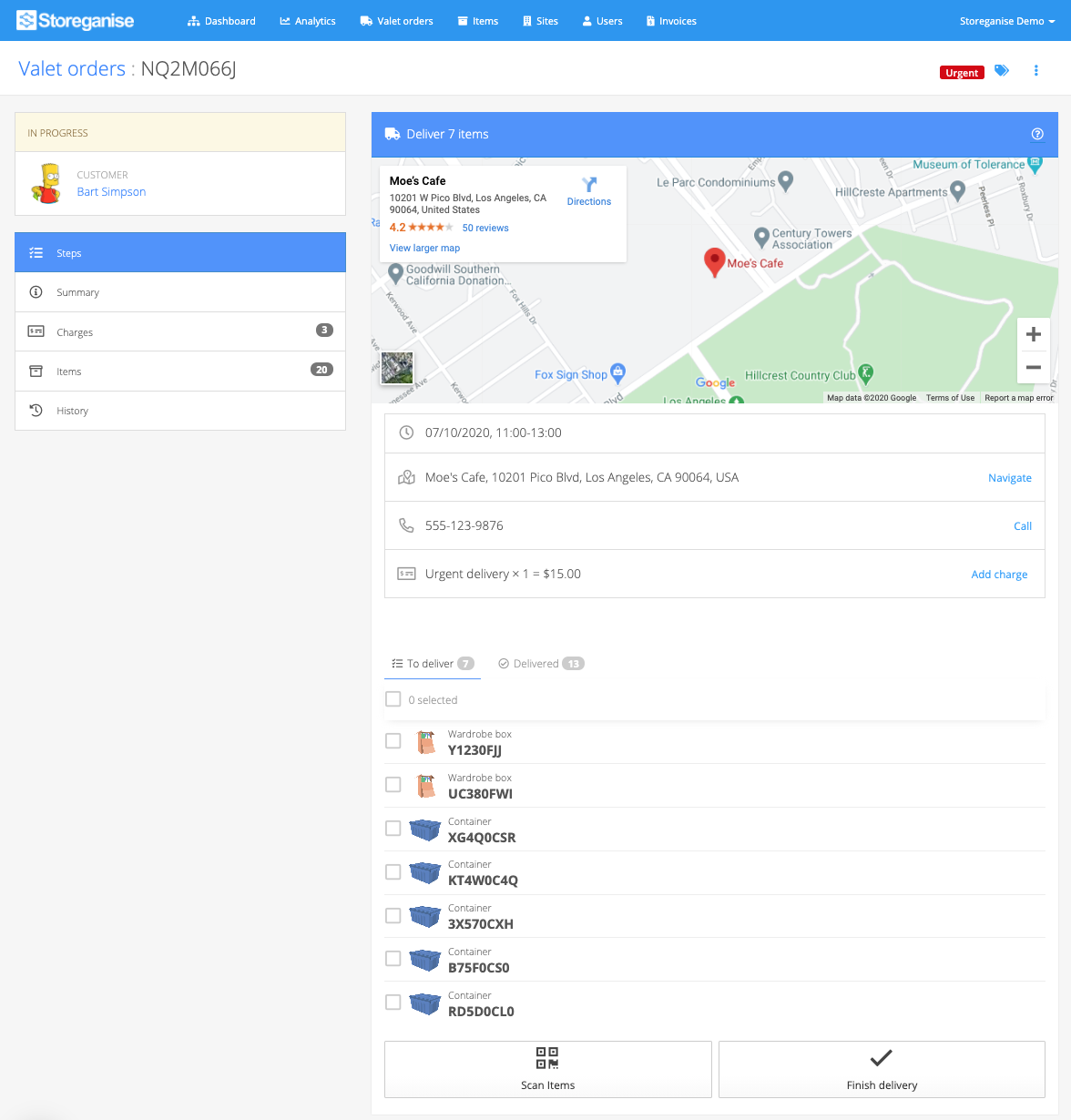Click Call next to 555-123-9876
The height and width of the screenshot is (1120, 1071).
(x=1023, y=525)
